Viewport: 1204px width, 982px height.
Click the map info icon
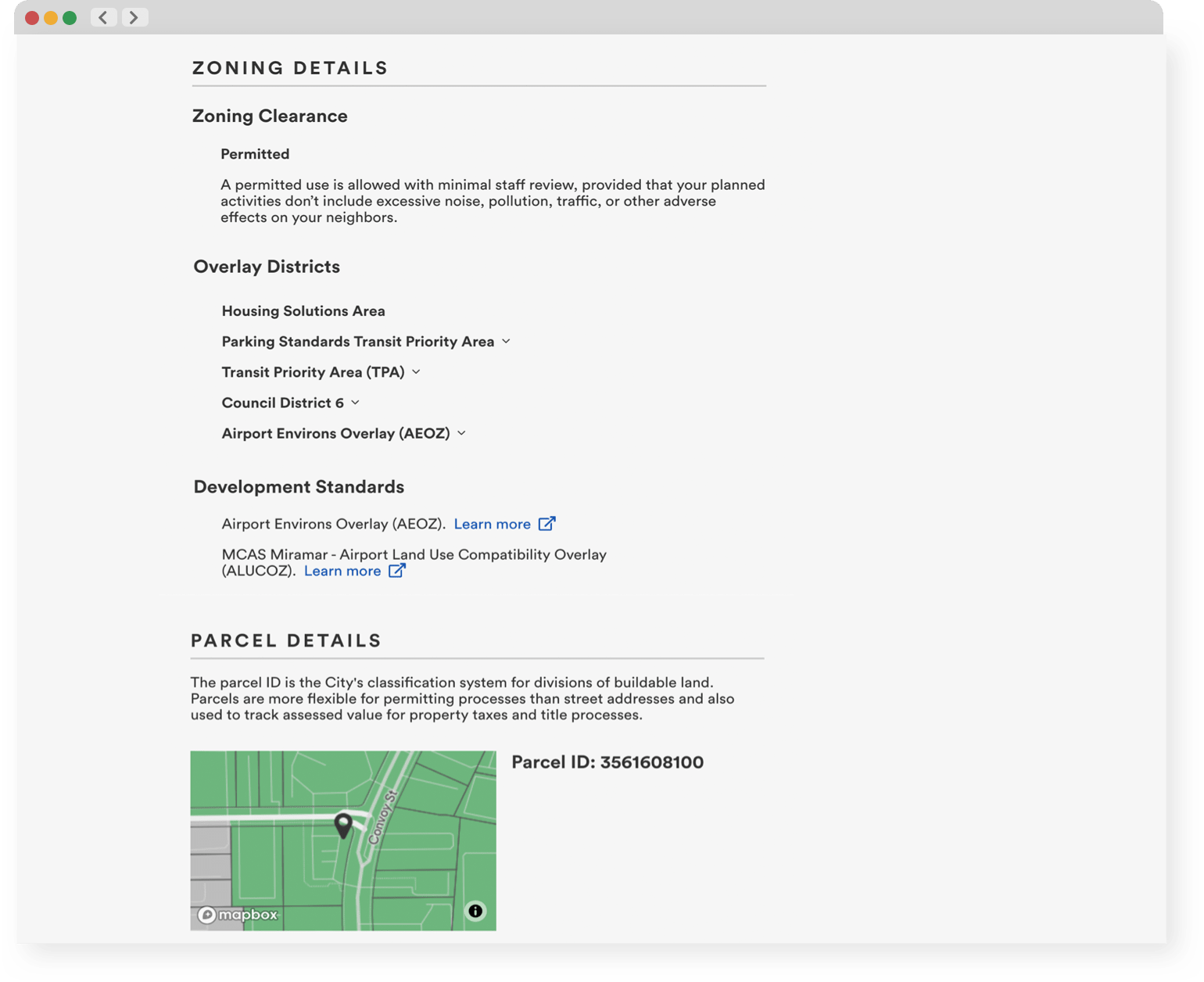pyautogui.click(x=475, y=911)
